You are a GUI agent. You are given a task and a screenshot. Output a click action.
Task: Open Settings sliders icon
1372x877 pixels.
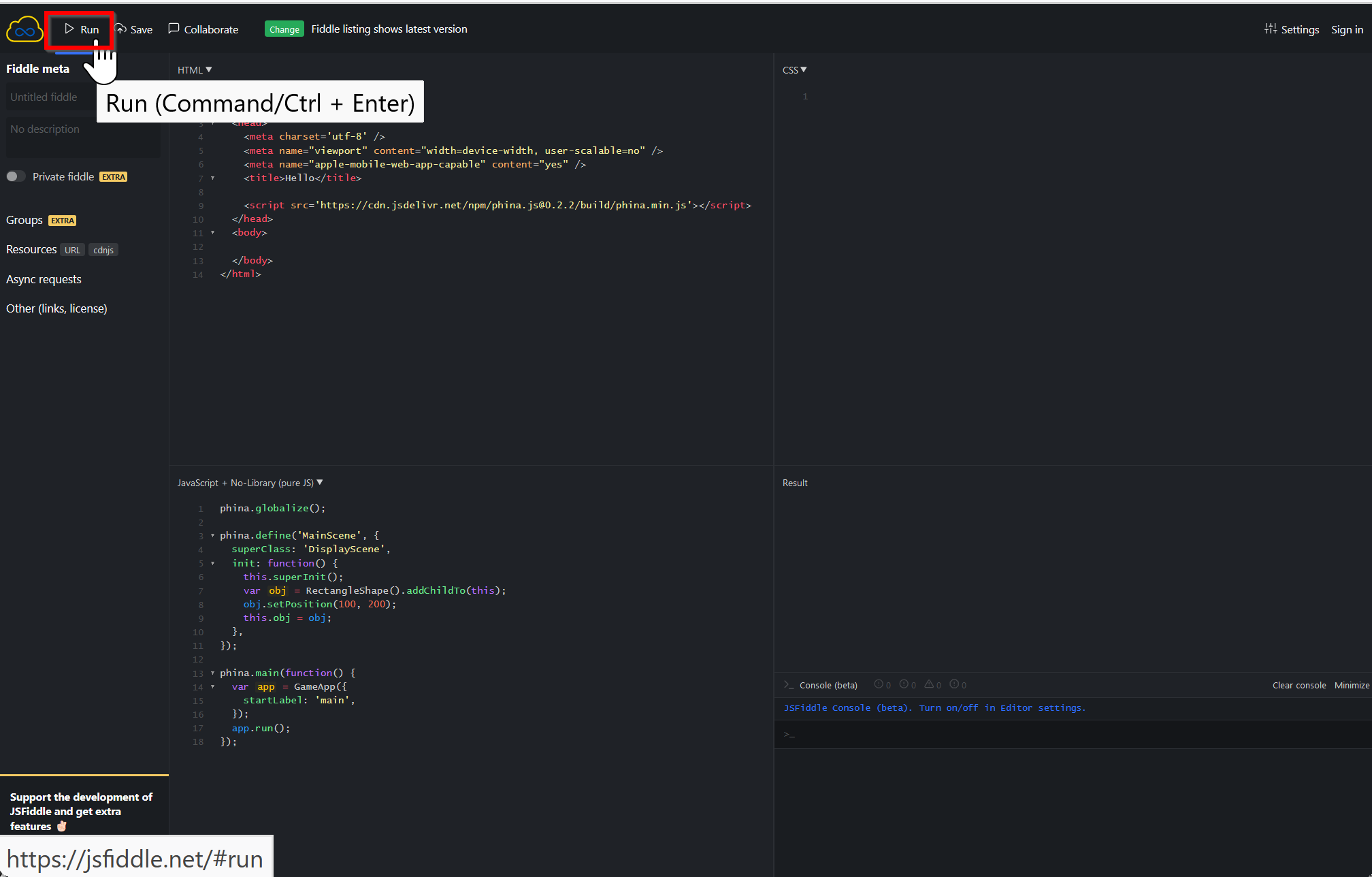tap(1271, 29)
